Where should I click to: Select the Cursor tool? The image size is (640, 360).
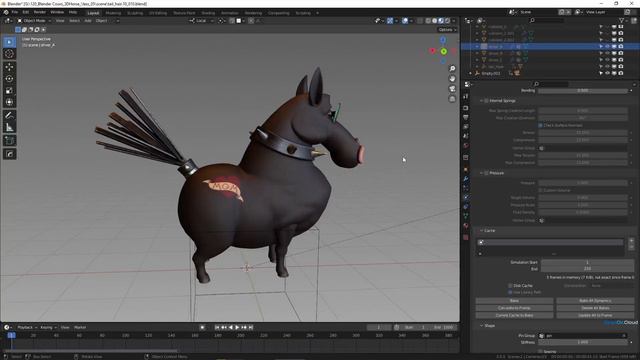click(9, 54)
